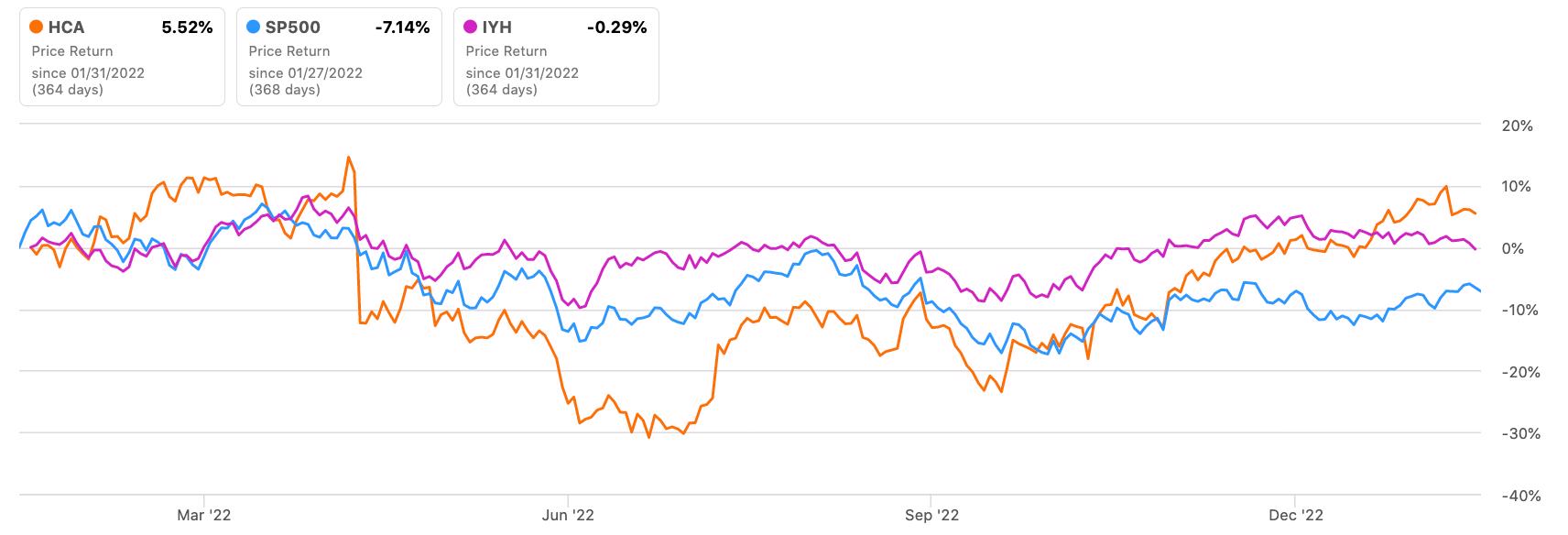1568x535 pixels.
Task: Click Price Return under IYH
Action: point(506,51)
